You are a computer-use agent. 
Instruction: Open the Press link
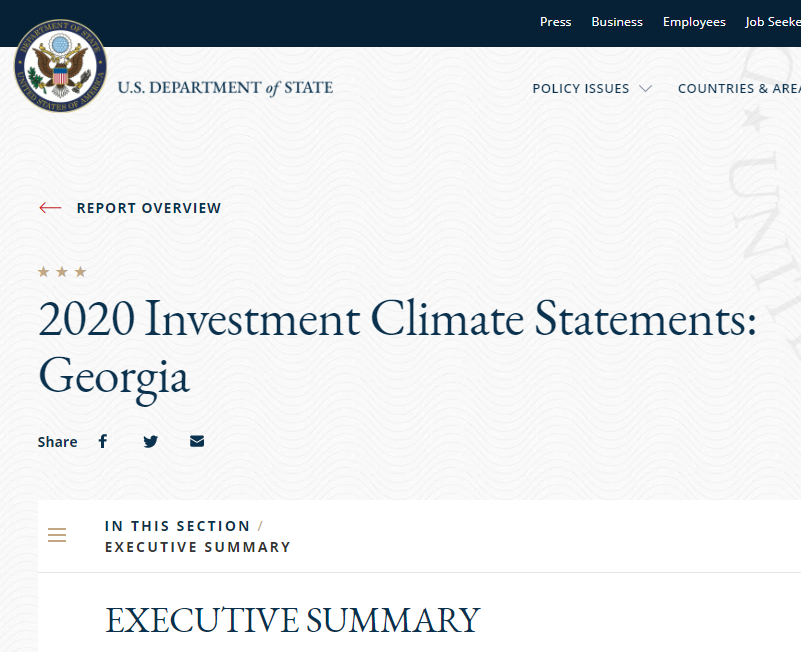pos(555,22)
